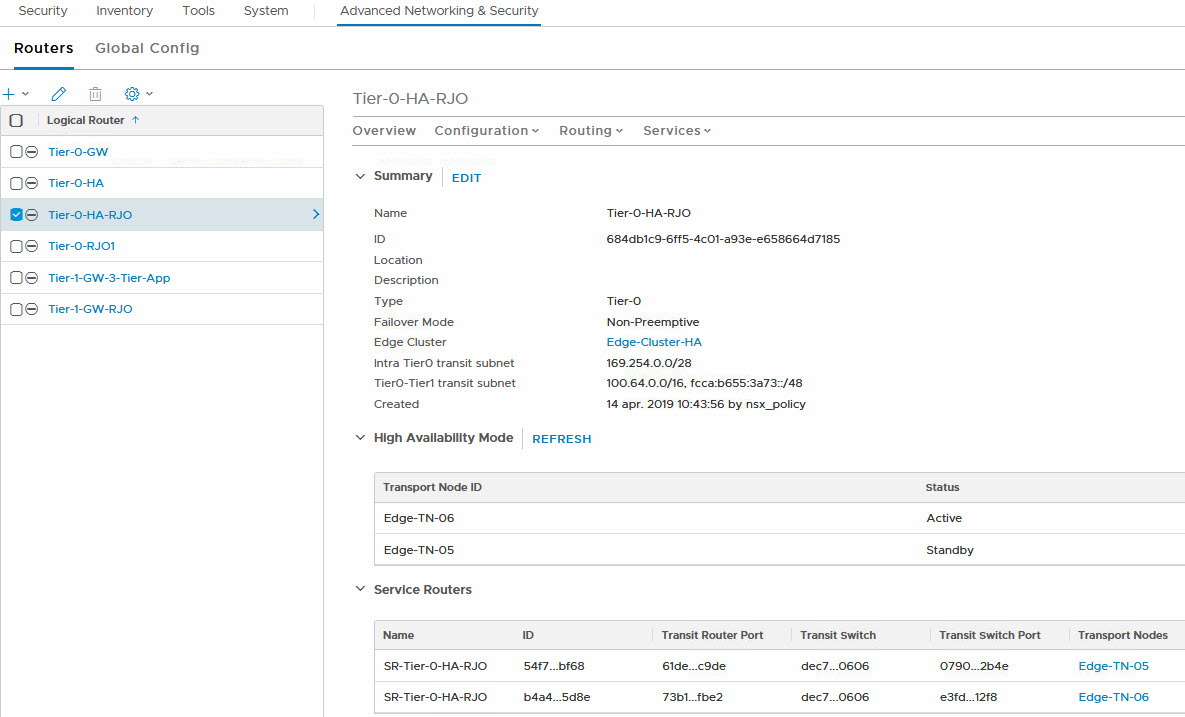Open the Tier-1-GW-3-Tier-App router
The height and width of the screenshot is (717, 1185).
tap(109, 278)
